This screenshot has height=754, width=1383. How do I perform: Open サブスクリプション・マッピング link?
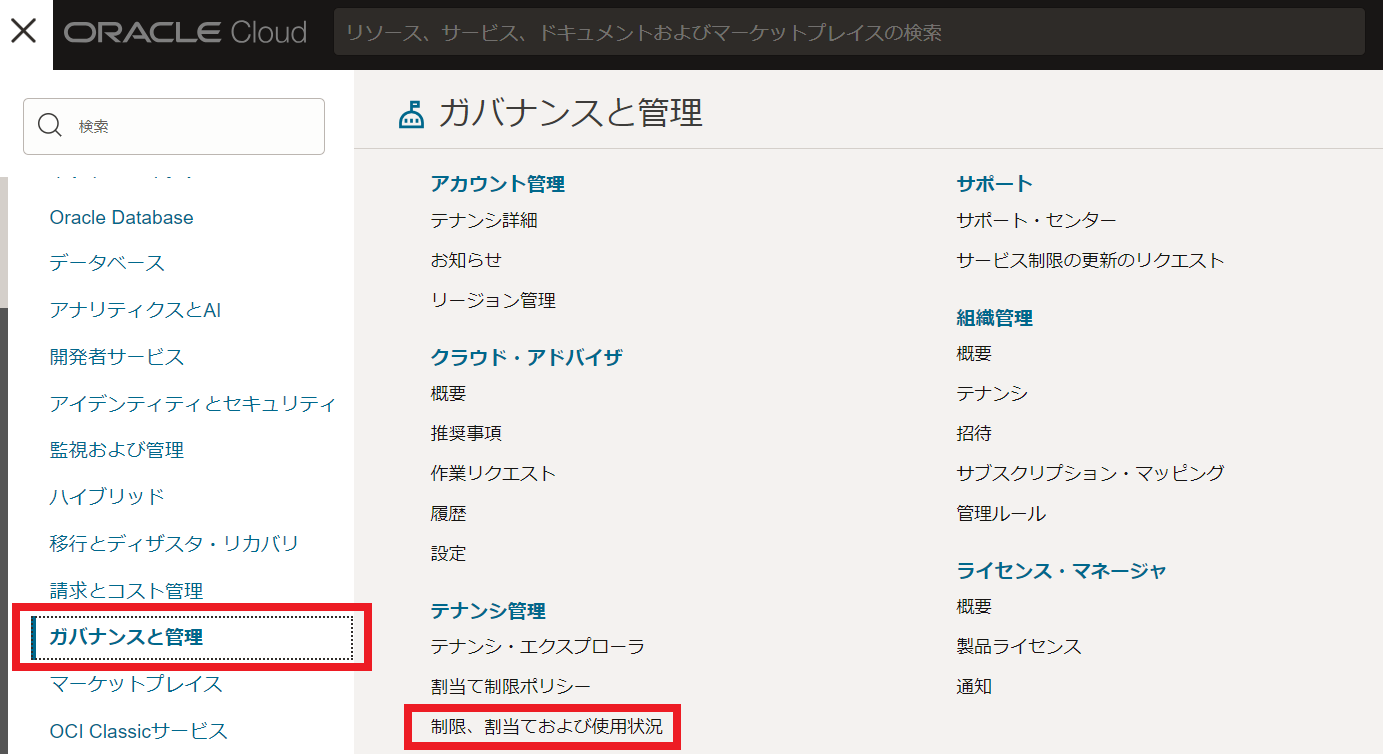pyautogui.click(x=1090, y=473)
